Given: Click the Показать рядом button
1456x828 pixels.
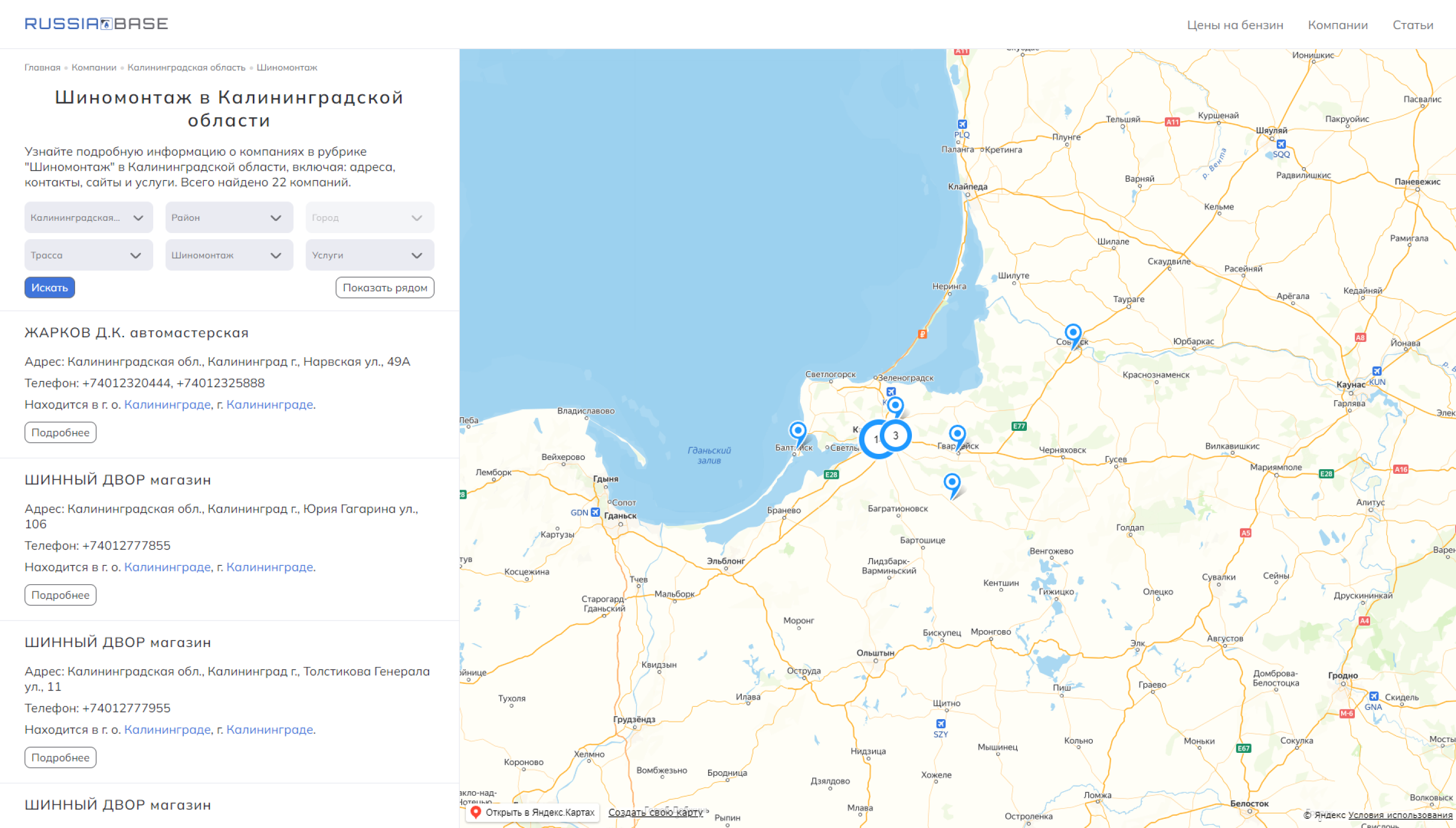Looking at the screenshot, I should pos(385,288).
